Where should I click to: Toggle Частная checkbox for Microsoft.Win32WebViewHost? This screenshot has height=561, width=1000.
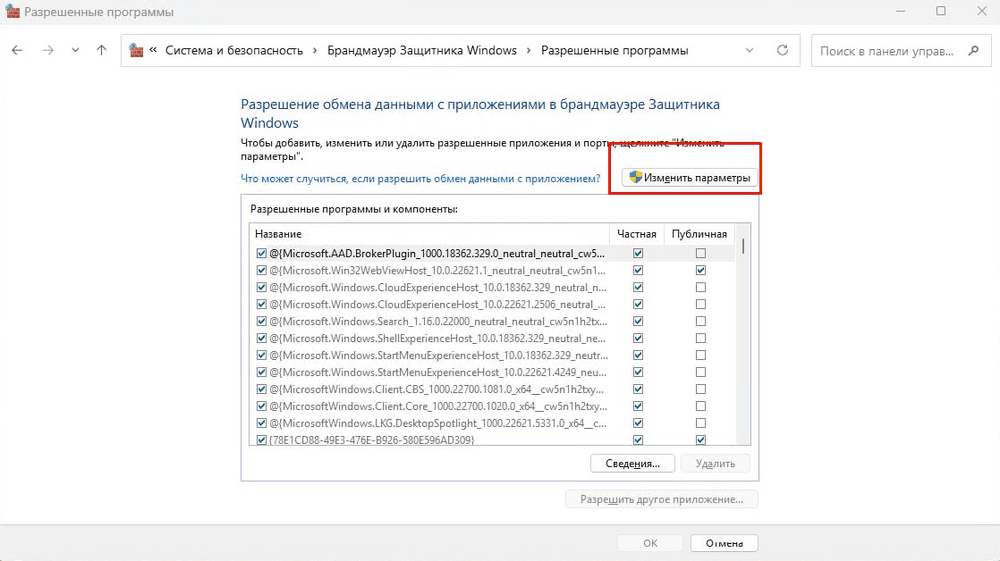(638, 271)
